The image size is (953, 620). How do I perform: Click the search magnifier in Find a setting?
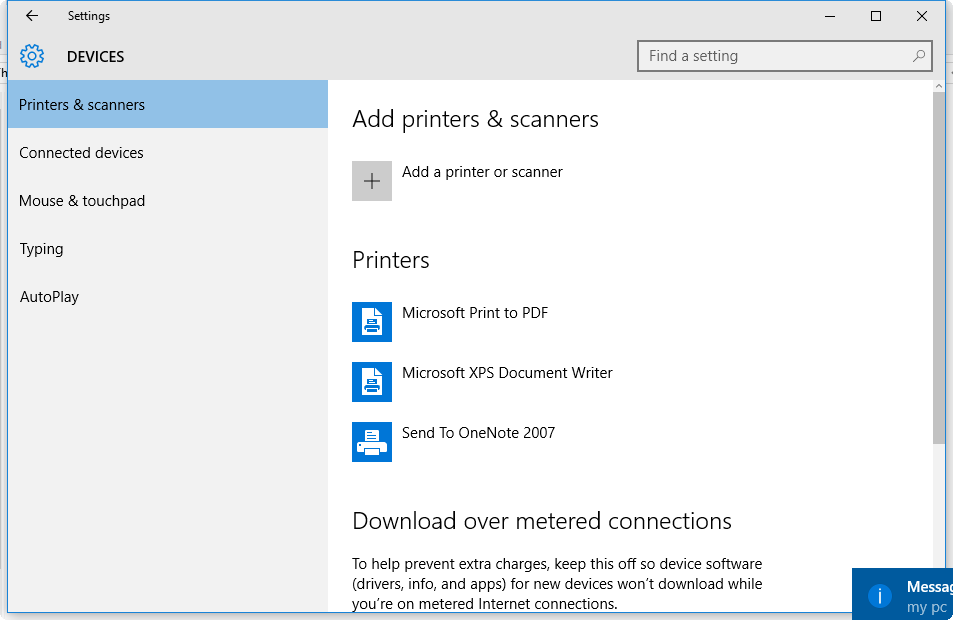[918, 56]
